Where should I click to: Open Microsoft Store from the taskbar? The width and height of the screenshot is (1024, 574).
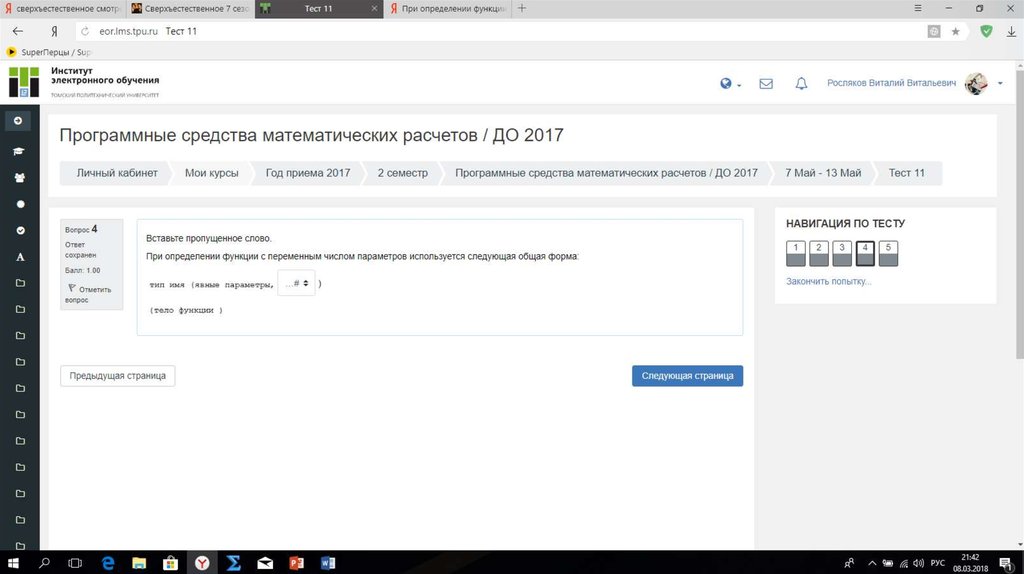[x=170, y=563]
